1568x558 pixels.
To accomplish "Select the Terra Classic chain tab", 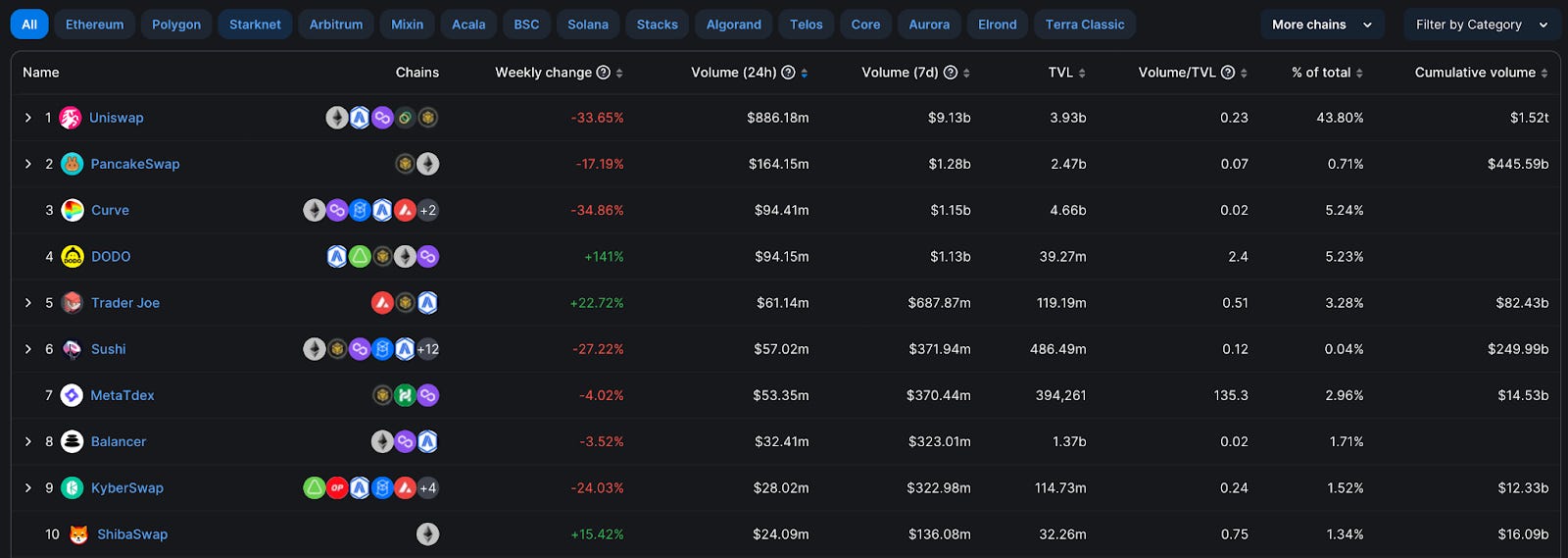I will coord(1085,25).
